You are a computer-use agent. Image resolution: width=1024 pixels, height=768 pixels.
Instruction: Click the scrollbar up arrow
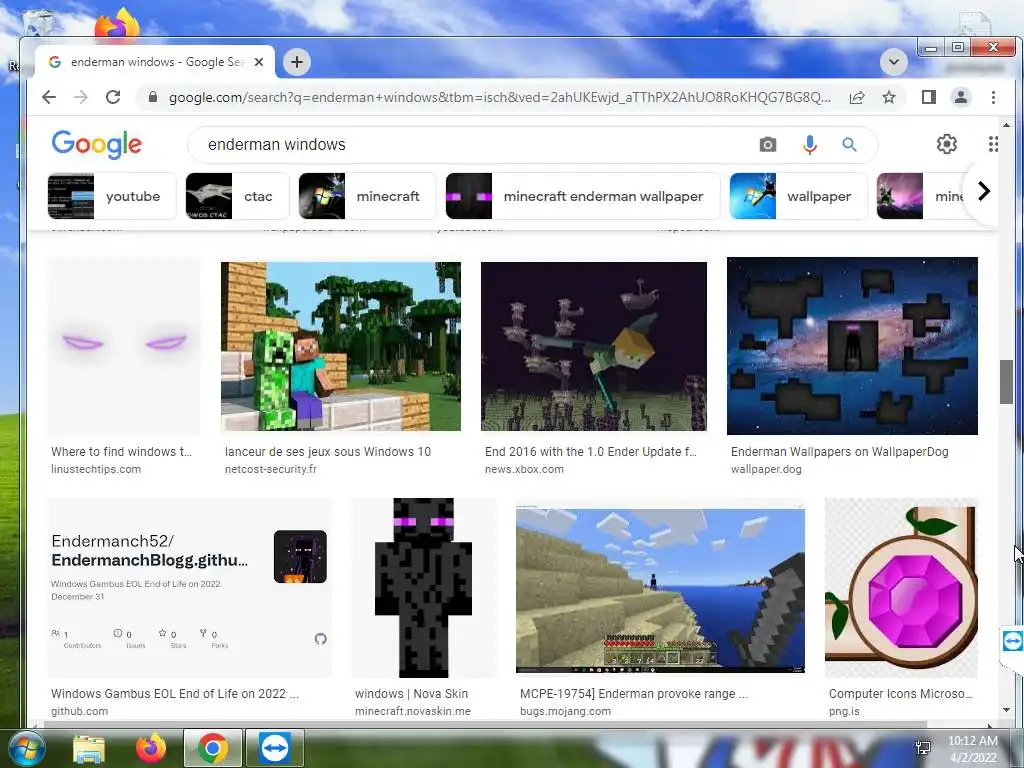[x=1006, y=125]
